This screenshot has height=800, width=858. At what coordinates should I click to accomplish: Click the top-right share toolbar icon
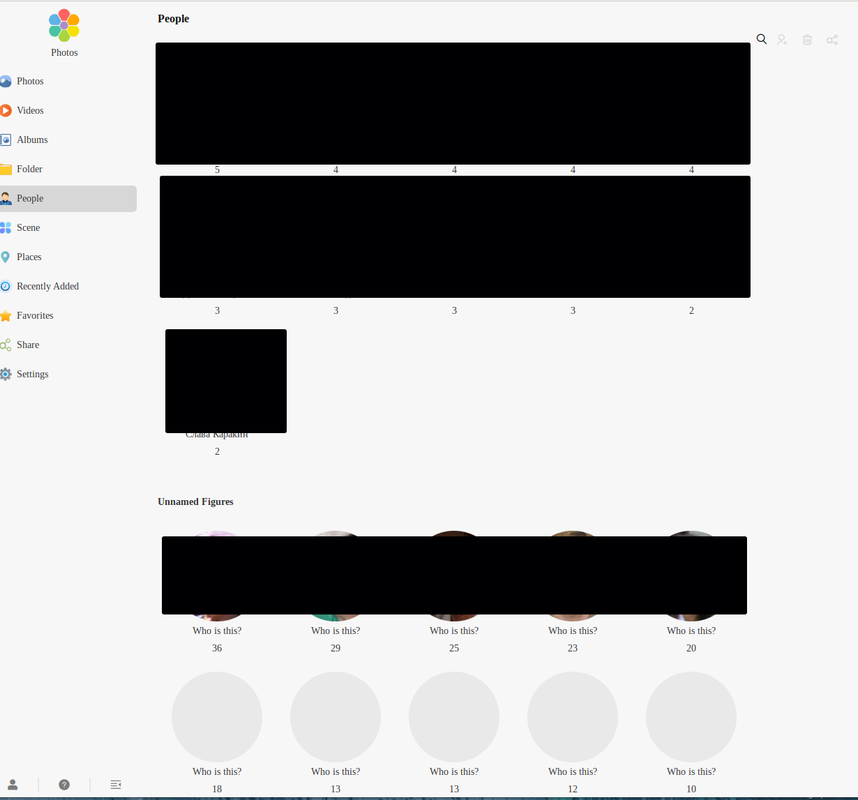pos(832,40)
